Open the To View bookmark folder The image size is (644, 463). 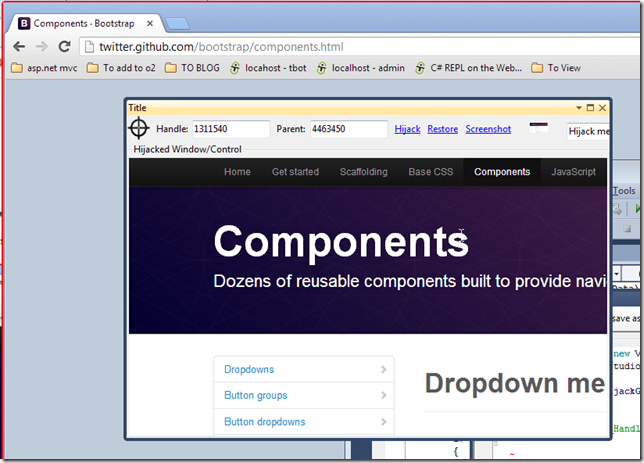(556, 68)
